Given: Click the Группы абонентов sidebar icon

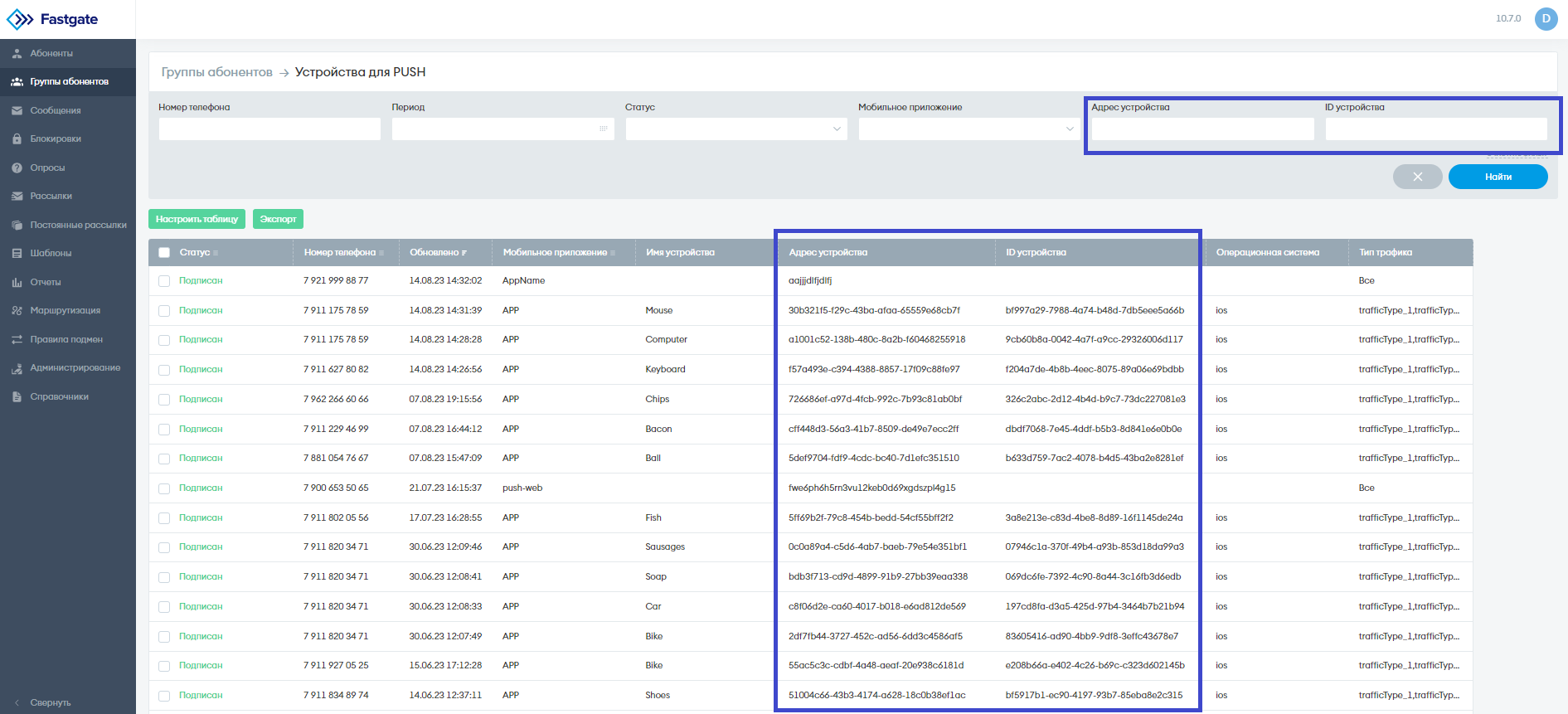Looking at the screenshot, I should [x=17, y=81].
